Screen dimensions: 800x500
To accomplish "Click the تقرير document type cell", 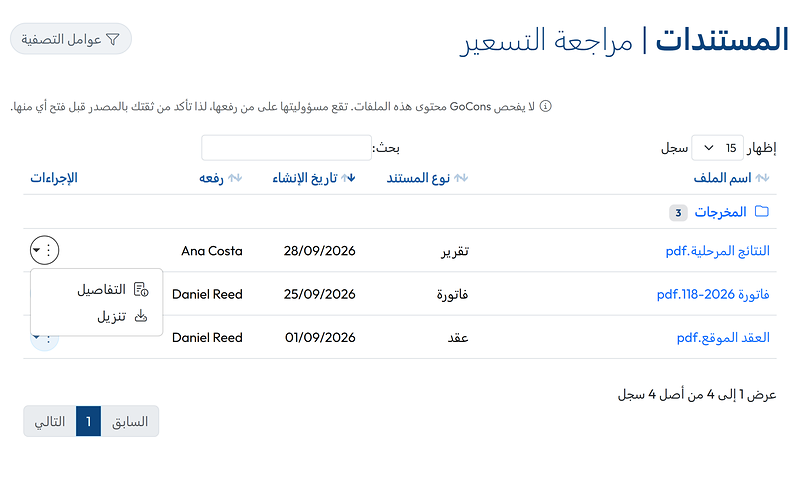I will click(x=455, y=251).
